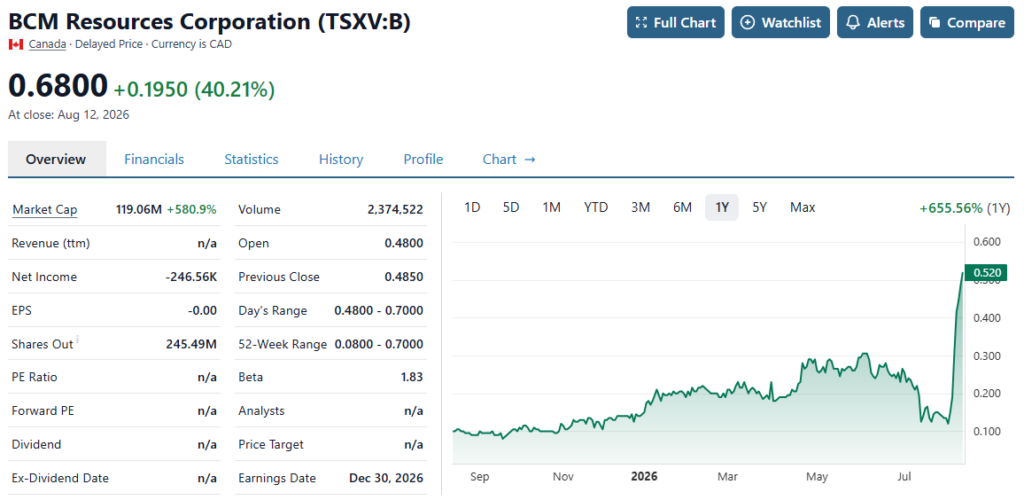This screenshot has width=1024, height=500.
Task: Click the Canada flag icon
Action: [x=16, y=44]
